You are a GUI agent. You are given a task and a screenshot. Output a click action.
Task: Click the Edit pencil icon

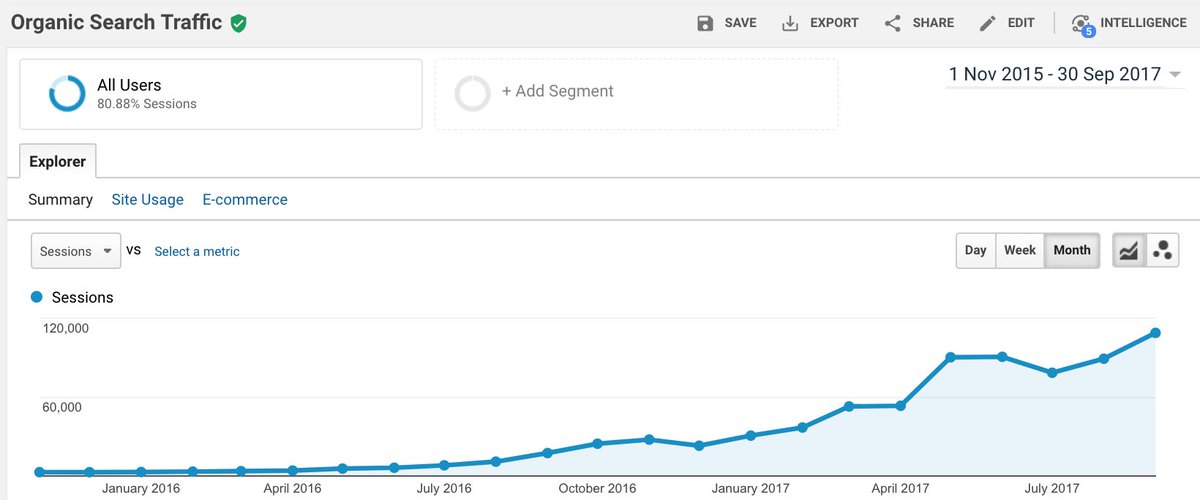988,23
